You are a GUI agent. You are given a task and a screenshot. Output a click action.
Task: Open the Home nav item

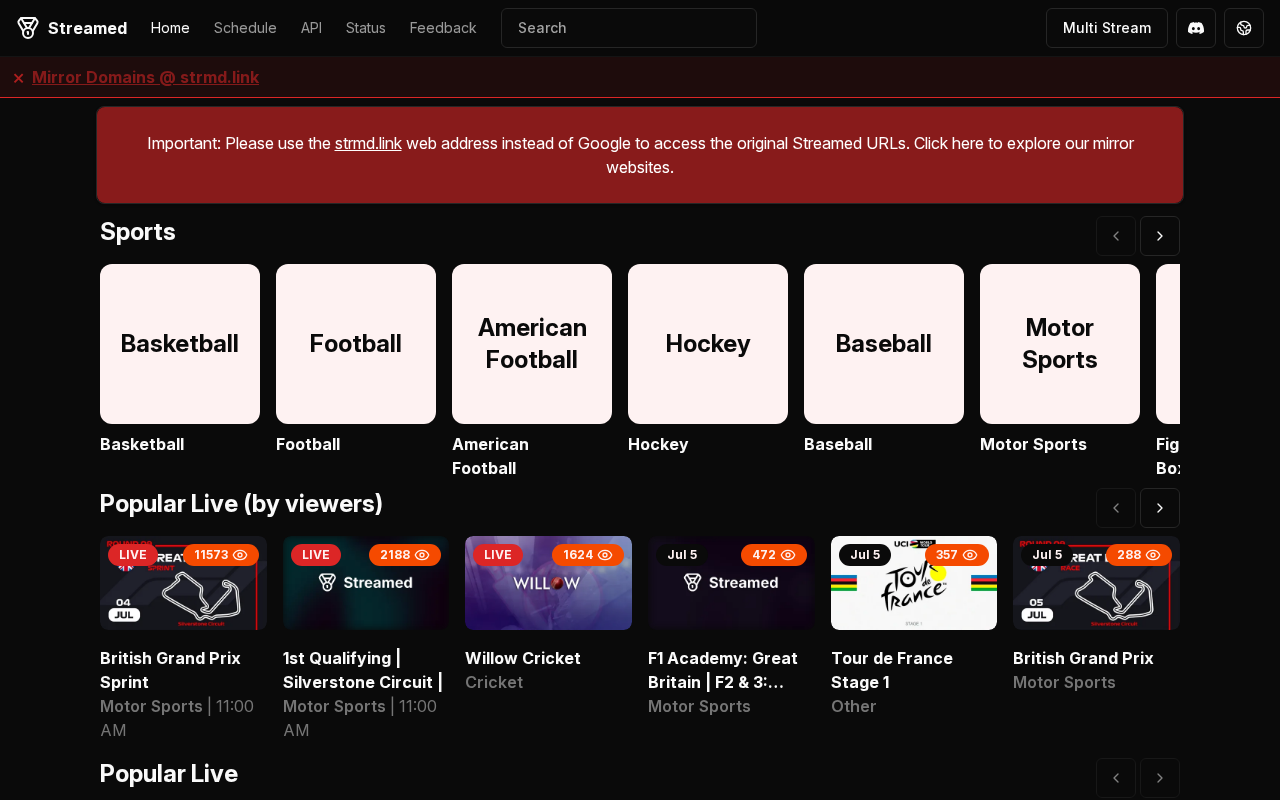170,28
